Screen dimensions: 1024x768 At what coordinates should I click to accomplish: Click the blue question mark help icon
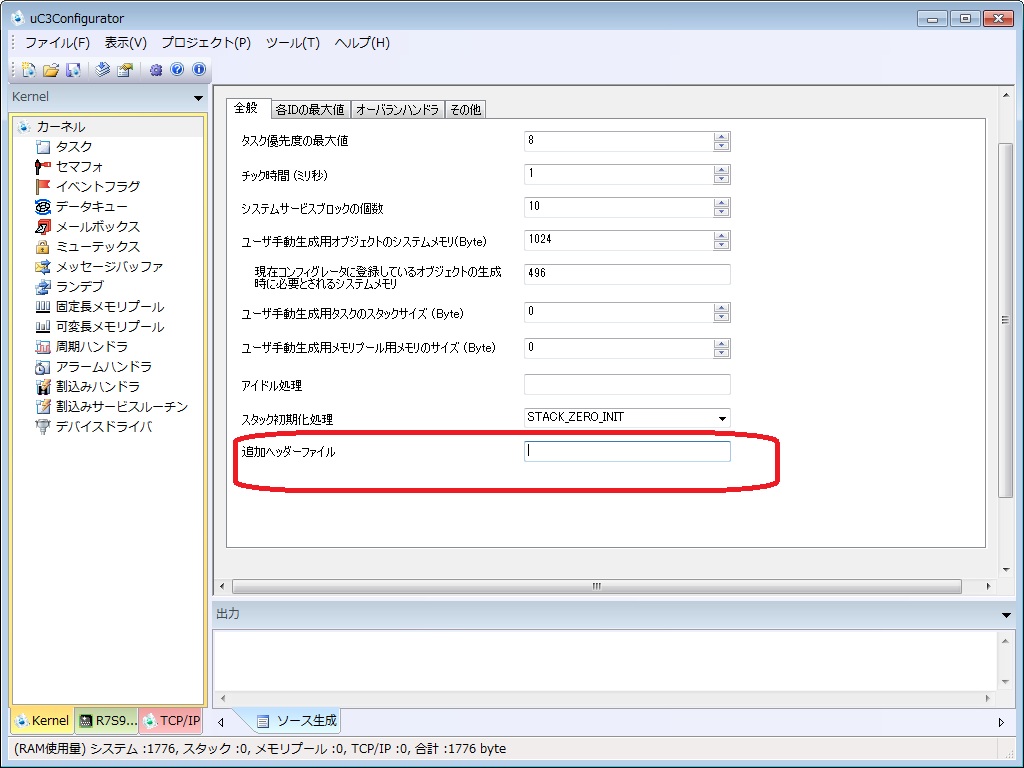177,70
